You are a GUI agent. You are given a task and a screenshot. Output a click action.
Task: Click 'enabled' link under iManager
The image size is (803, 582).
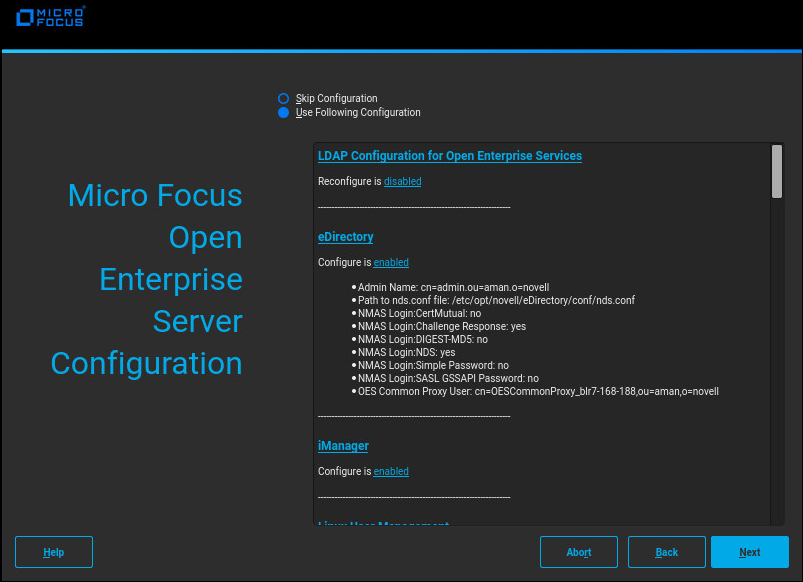coord(391,471)
